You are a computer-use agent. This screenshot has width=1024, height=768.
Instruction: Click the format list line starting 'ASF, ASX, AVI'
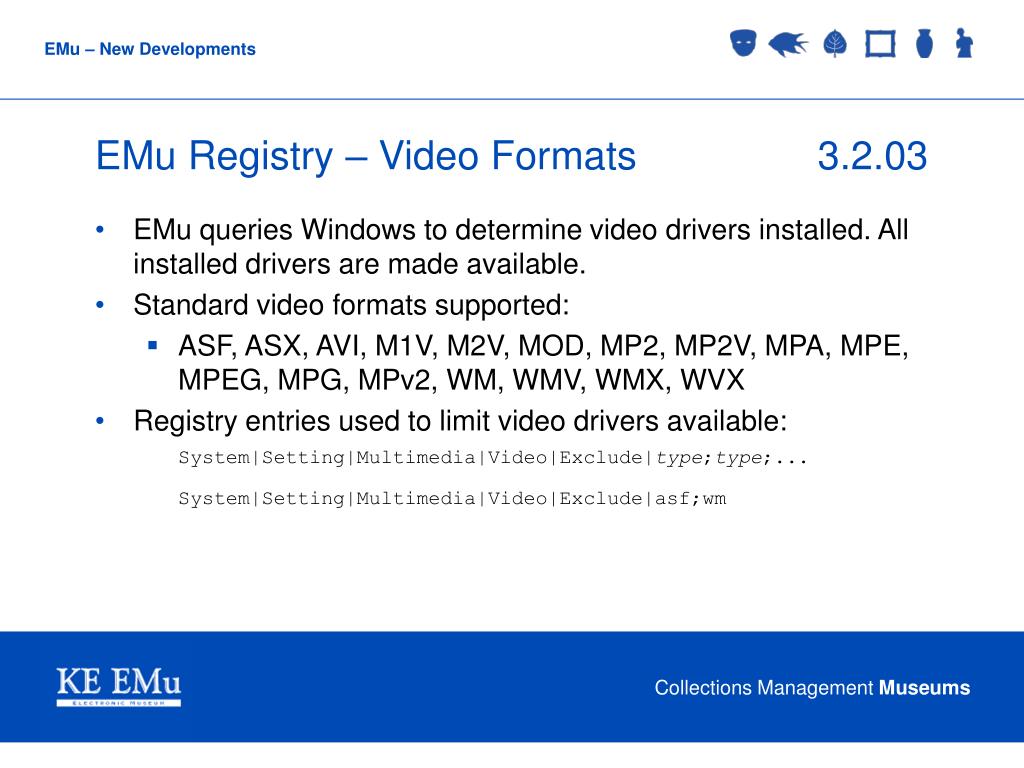pos(543,346)
